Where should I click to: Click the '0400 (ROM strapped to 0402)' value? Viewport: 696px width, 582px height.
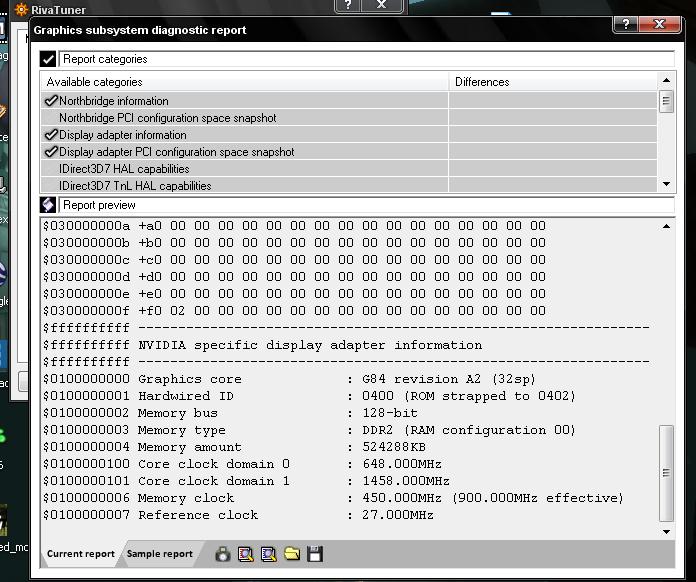pyautogui.click(x=468, y=396)
